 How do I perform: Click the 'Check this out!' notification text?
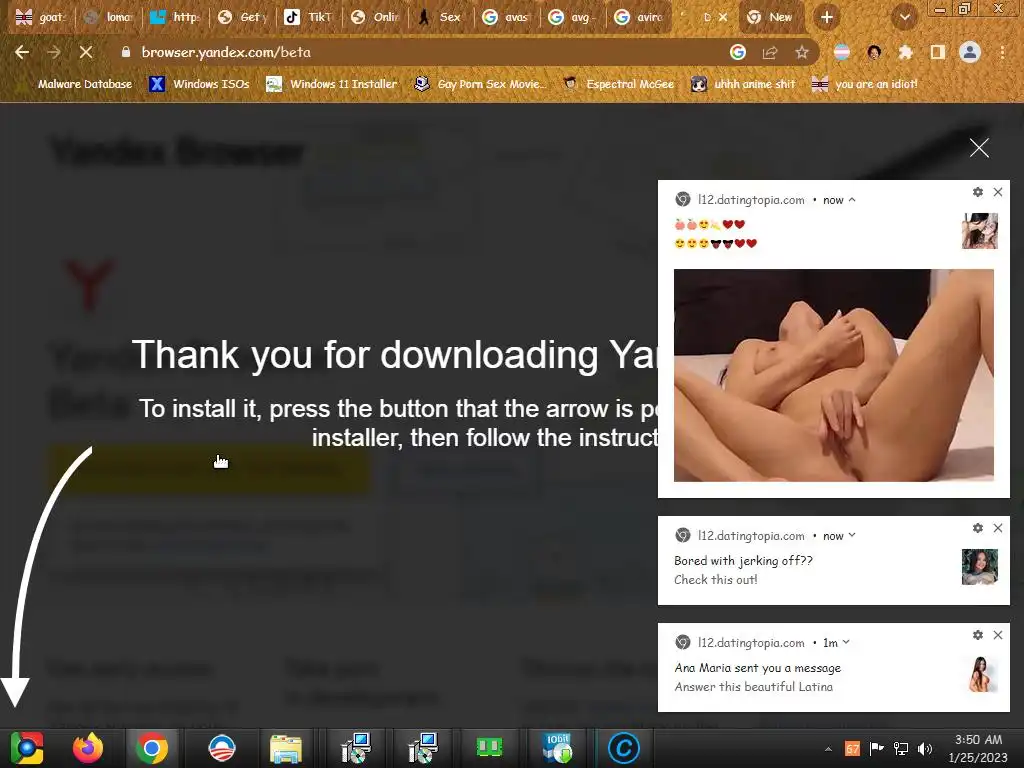(716, 580)
